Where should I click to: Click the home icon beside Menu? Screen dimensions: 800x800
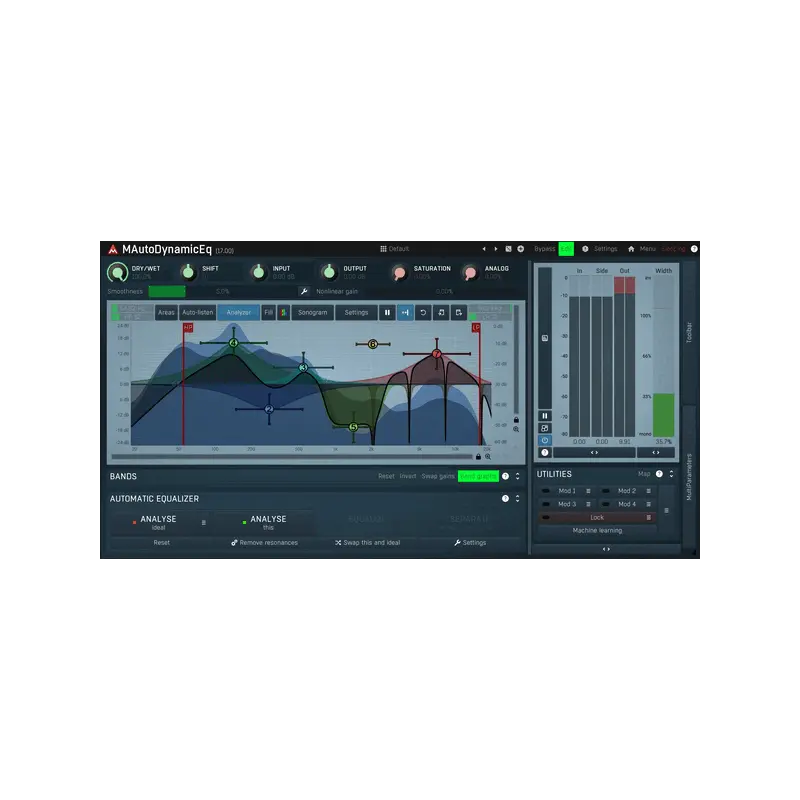(x=631, y=249)
